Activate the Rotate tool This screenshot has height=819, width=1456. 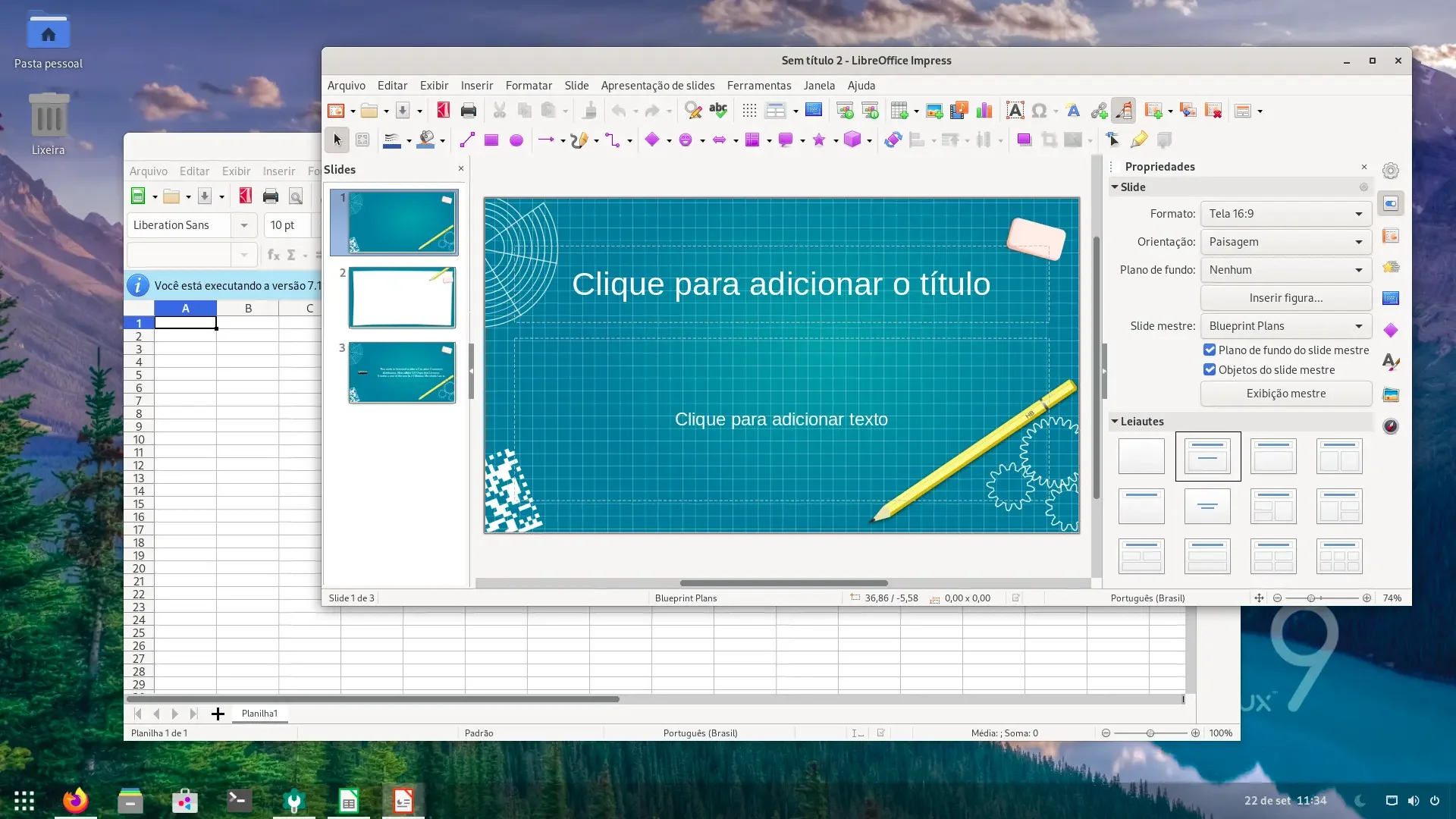[x=893, y=140]
